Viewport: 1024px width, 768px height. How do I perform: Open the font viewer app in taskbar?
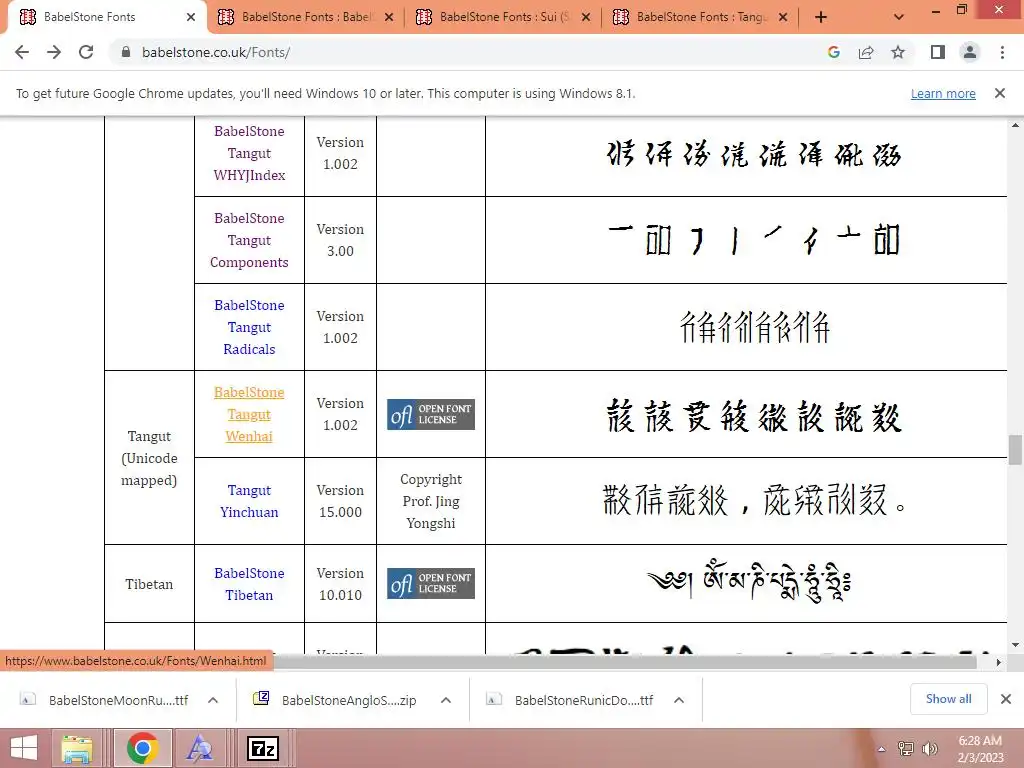(199, 748)
